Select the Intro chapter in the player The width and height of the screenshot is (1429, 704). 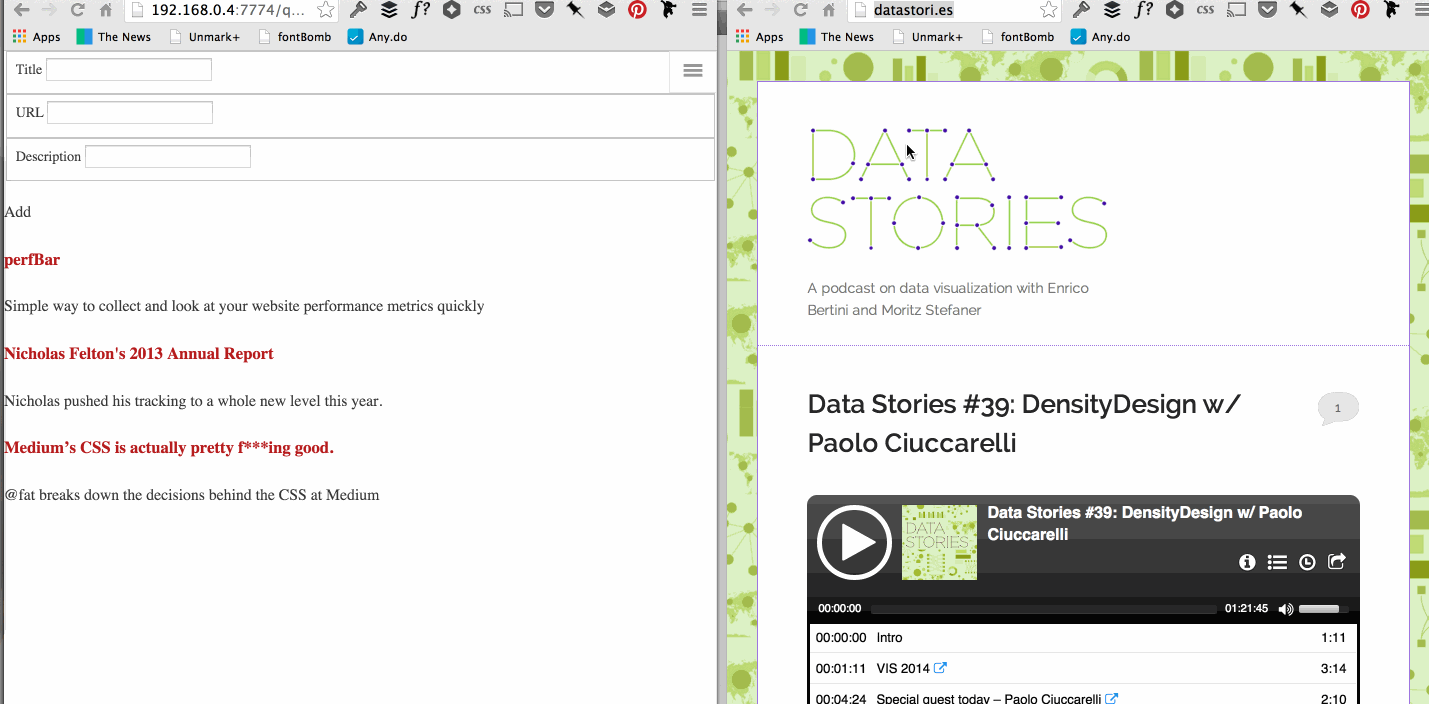(1081, 638)
